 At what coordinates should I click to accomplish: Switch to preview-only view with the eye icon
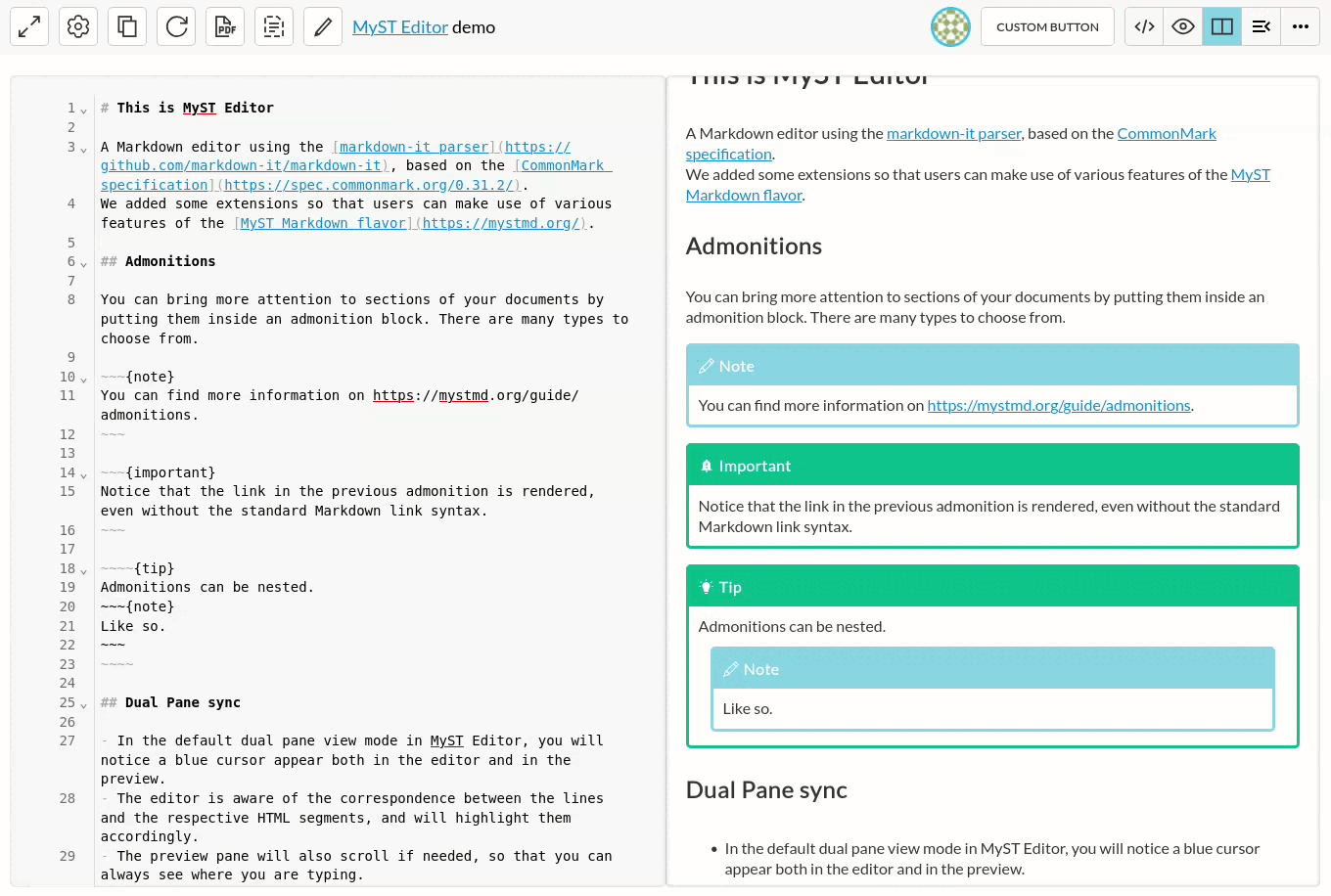click(1183, 26)
